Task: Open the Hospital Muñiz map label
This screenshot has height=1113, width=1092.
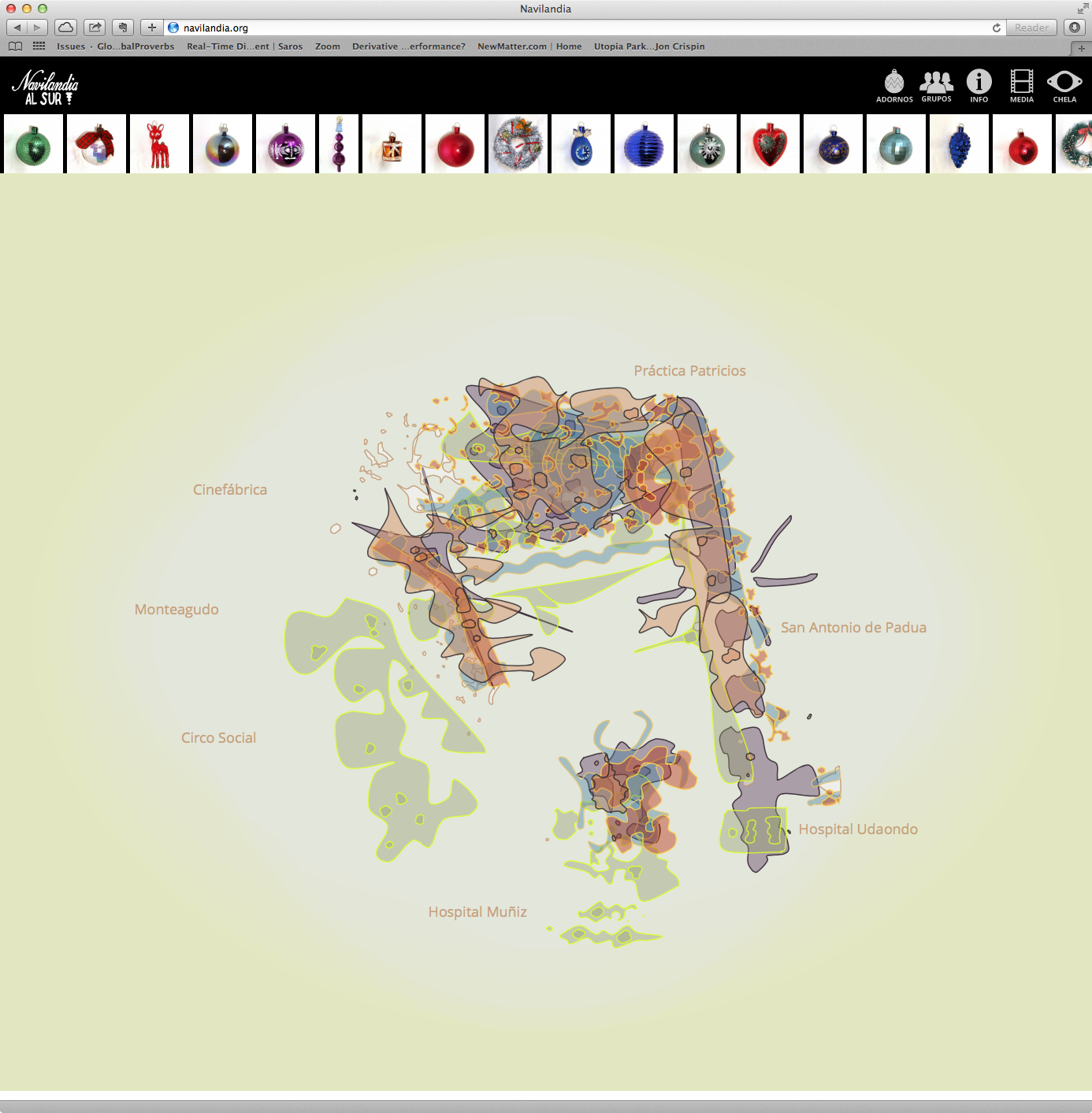Action: click(477, 912)
